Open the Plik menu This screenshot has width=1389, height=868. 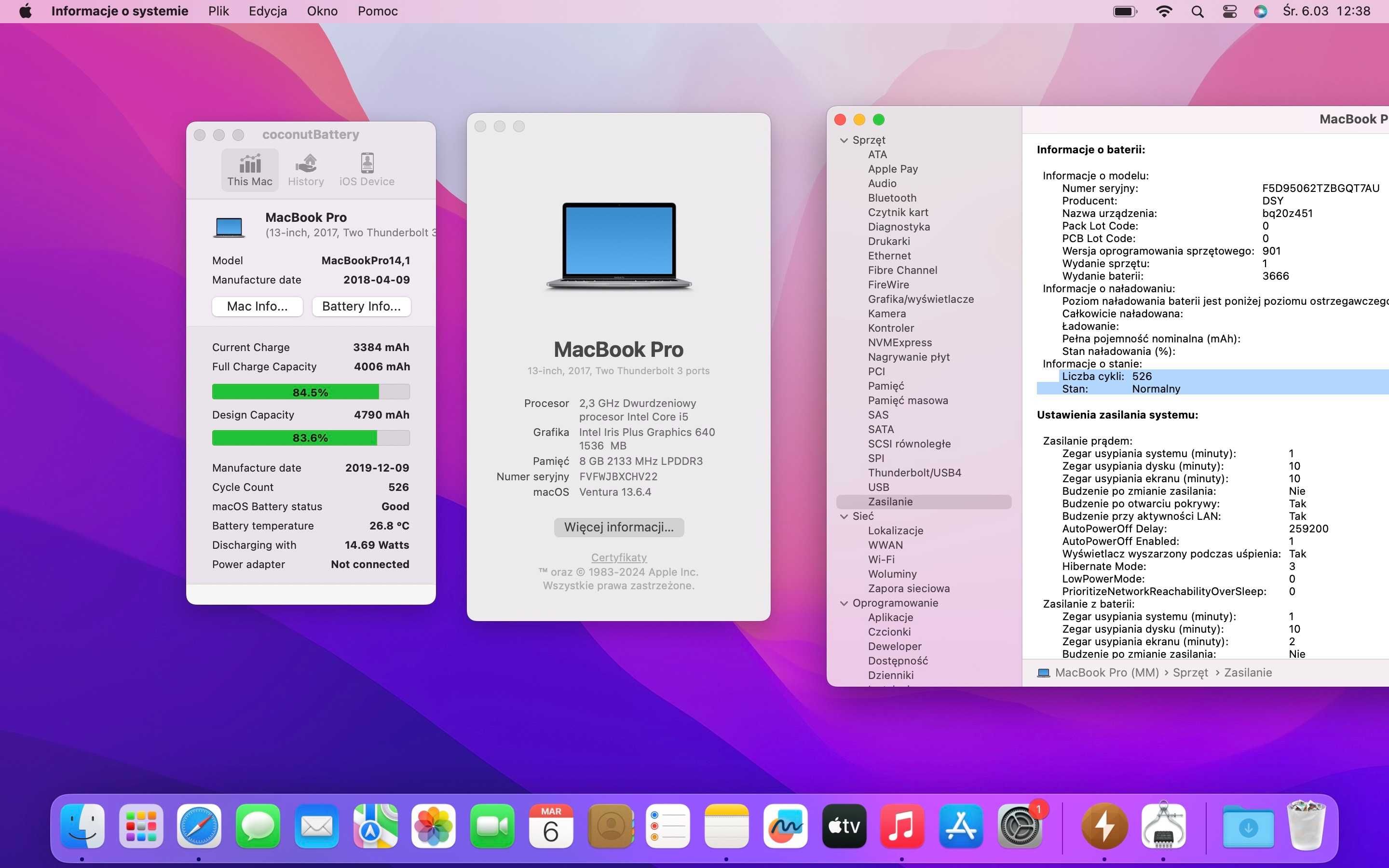click(x=218, y=11)
